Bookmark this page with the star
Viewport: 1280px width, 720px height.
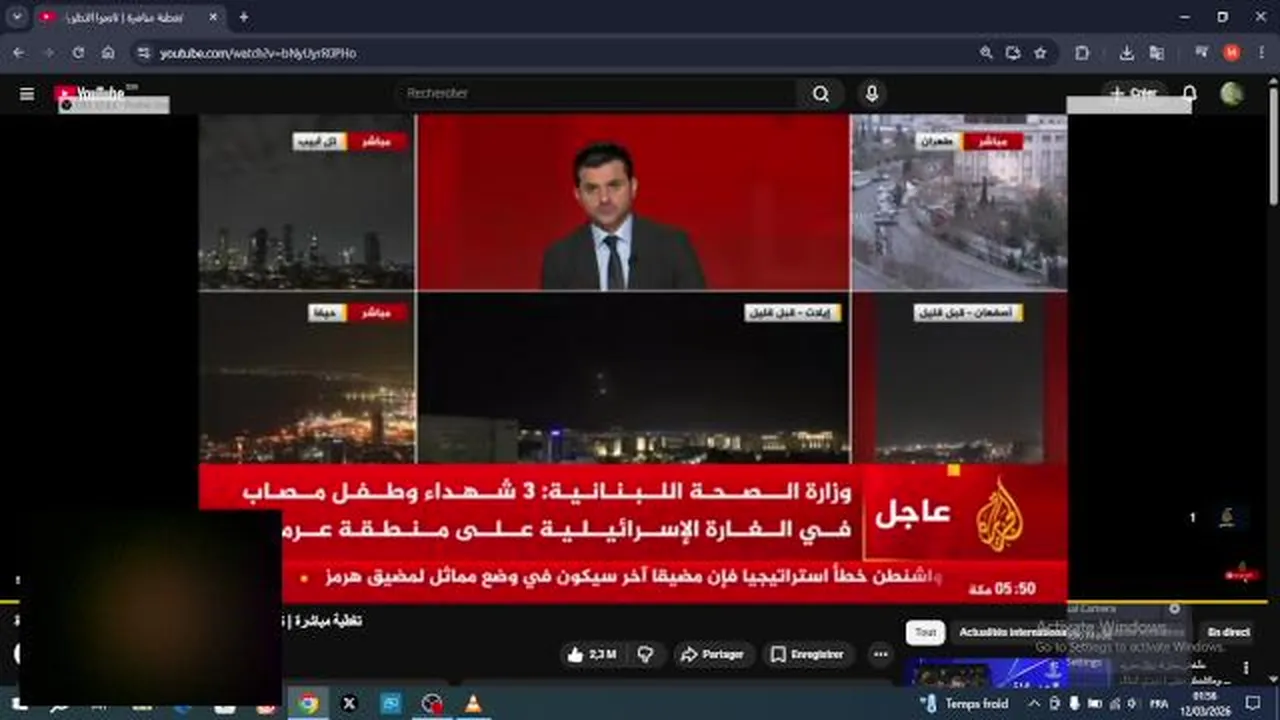pyautogui.click(x=1040, y=53)
